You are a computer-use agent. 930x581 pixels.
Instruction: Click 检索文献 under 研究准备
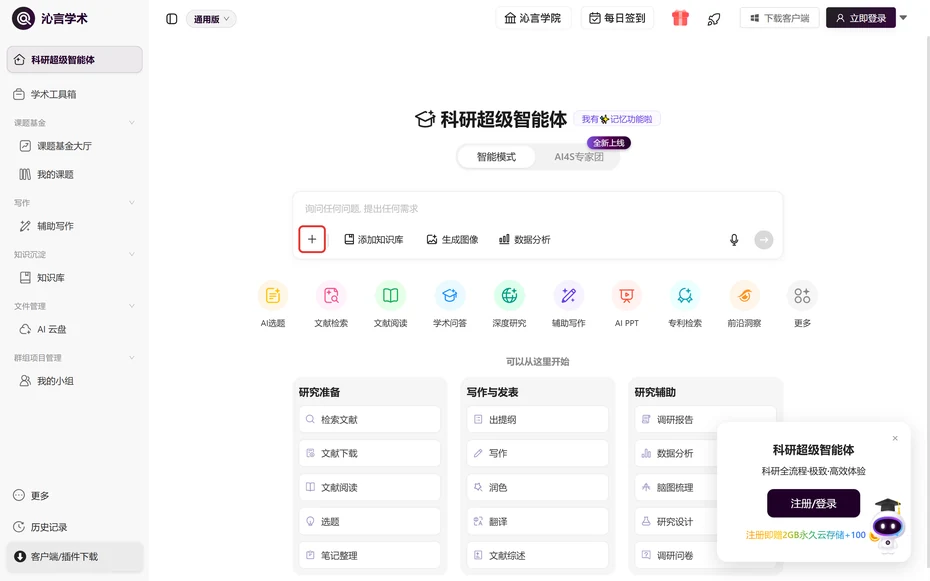(370, 419)
